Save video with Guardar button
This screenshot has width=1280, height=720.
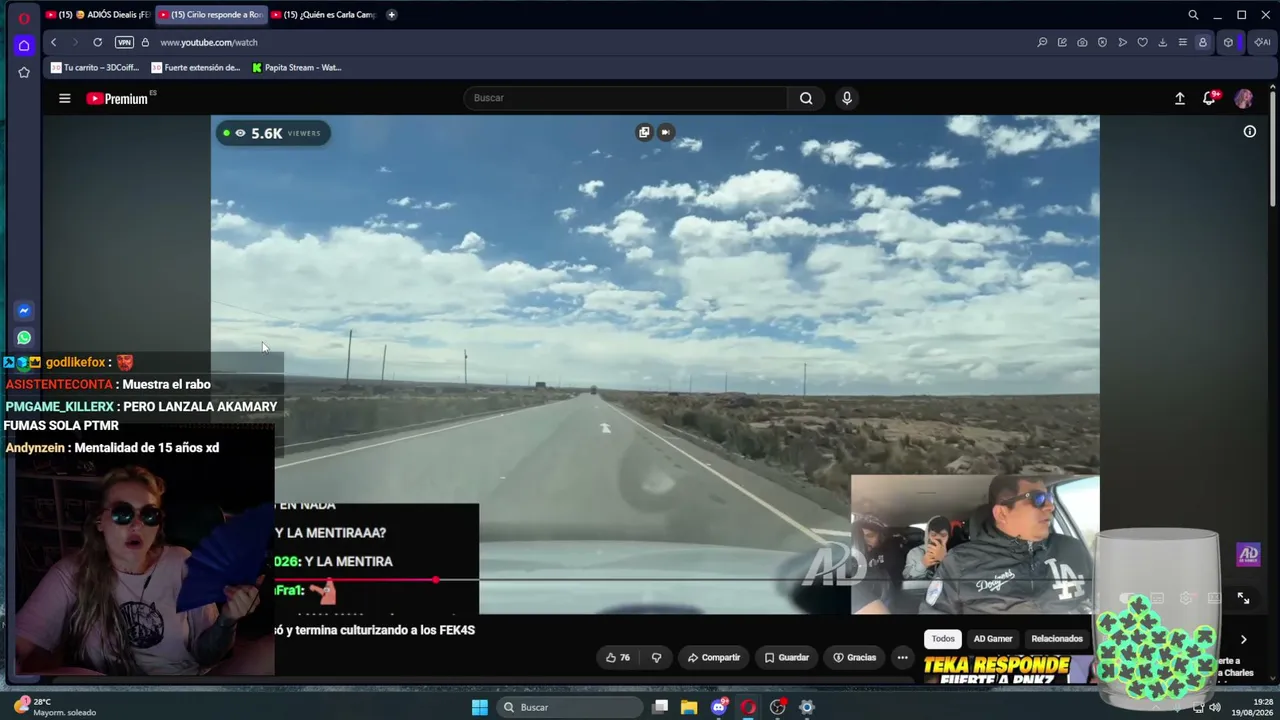click(x=786, y=657)
